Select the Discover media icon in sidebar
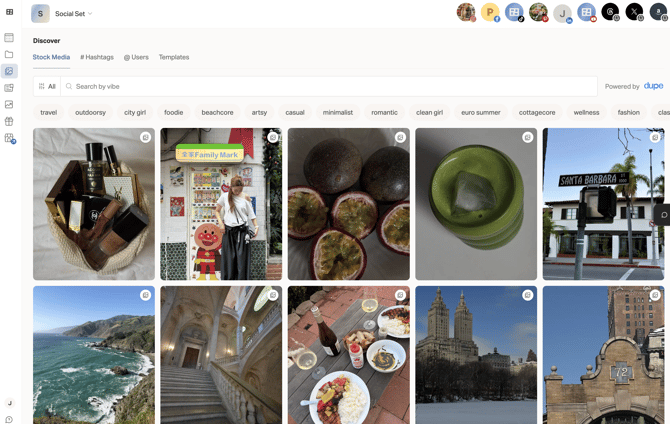670x424 pixels. (9, 71)
